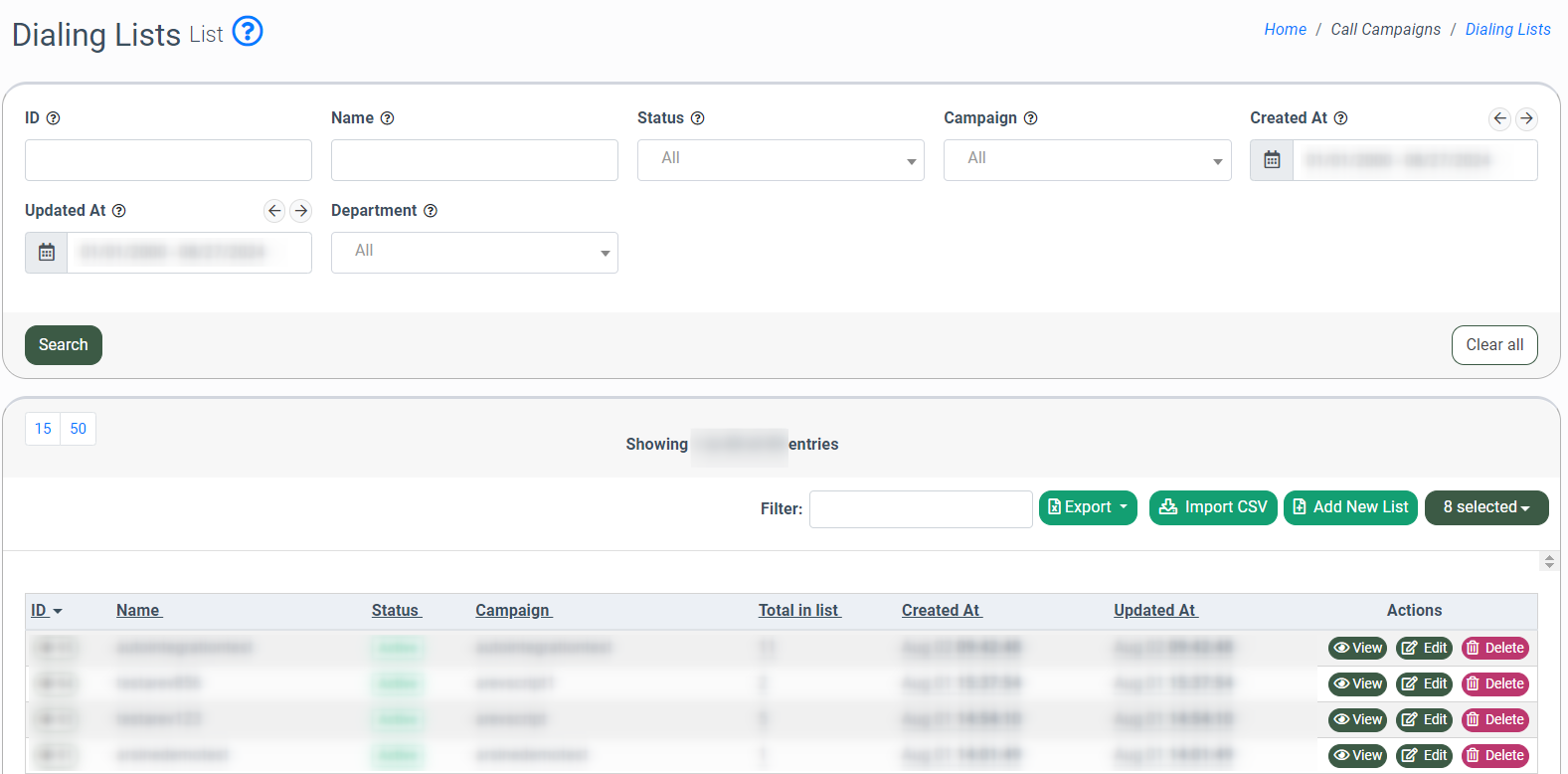
Task: Click the help icon next to Department label
Action: pos(431,211)
